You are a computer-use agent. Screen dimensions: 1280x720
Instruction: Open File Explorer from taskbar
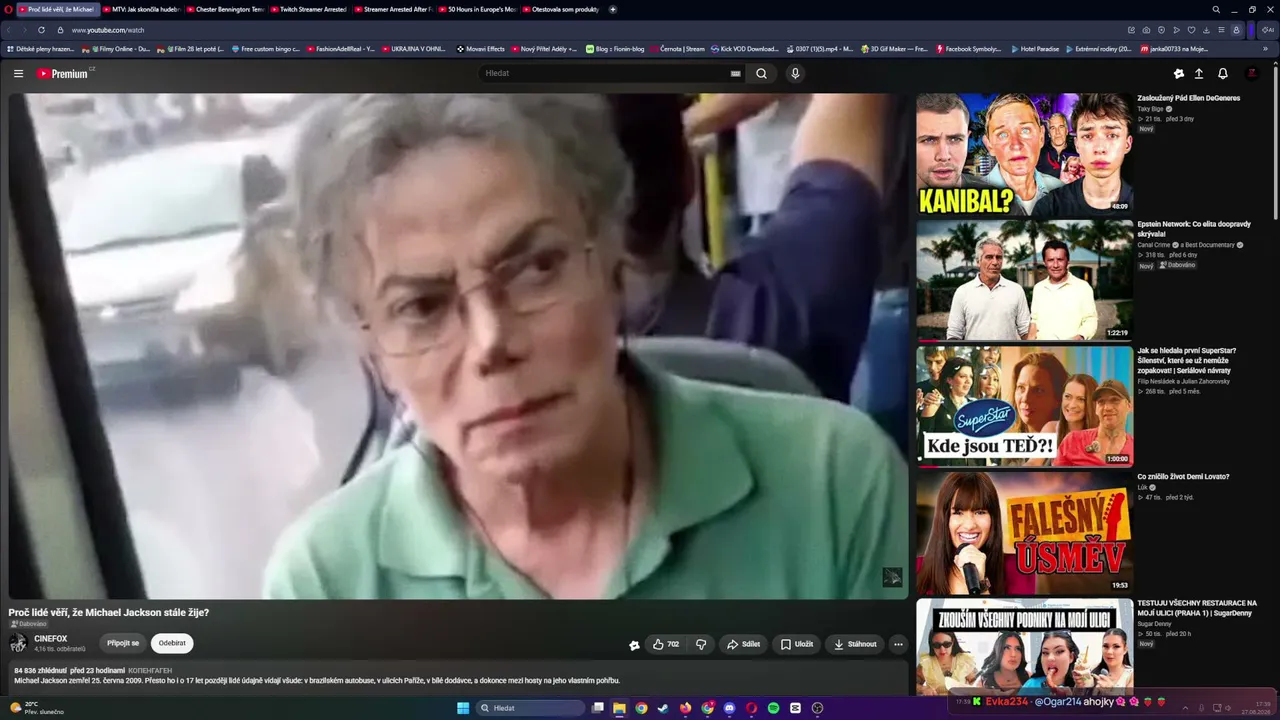(619, 708)
